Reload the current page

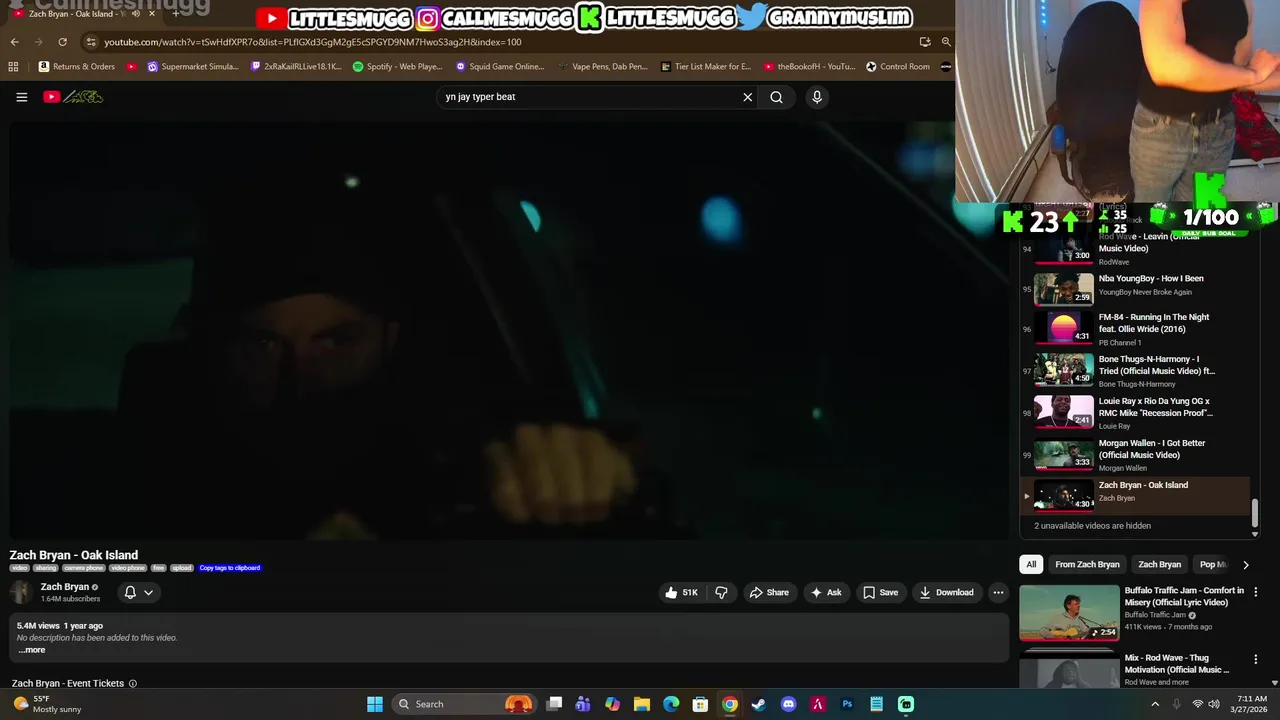coord(62,42)
